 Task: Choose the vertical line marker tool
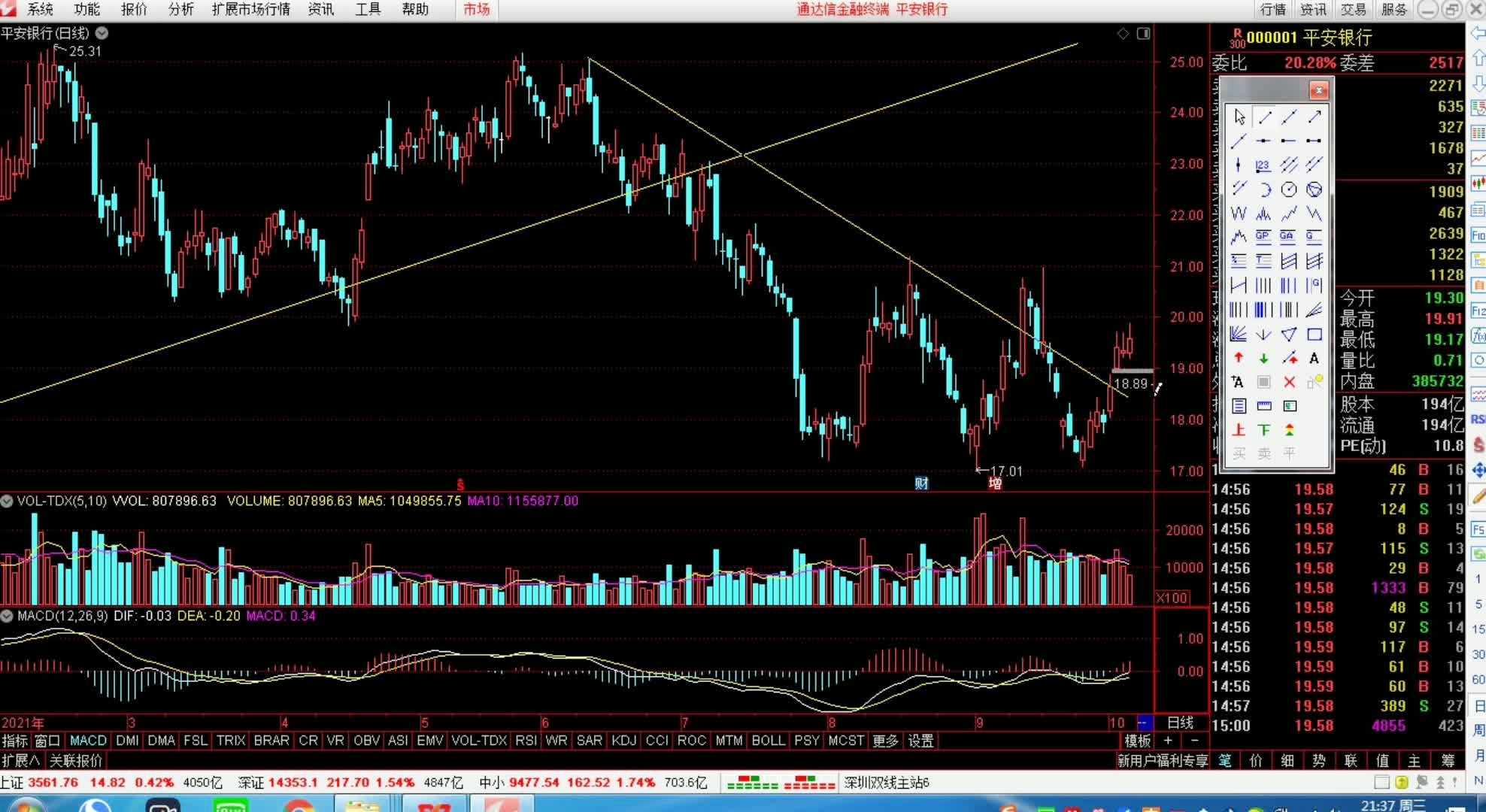click(x=1239, y=165)
